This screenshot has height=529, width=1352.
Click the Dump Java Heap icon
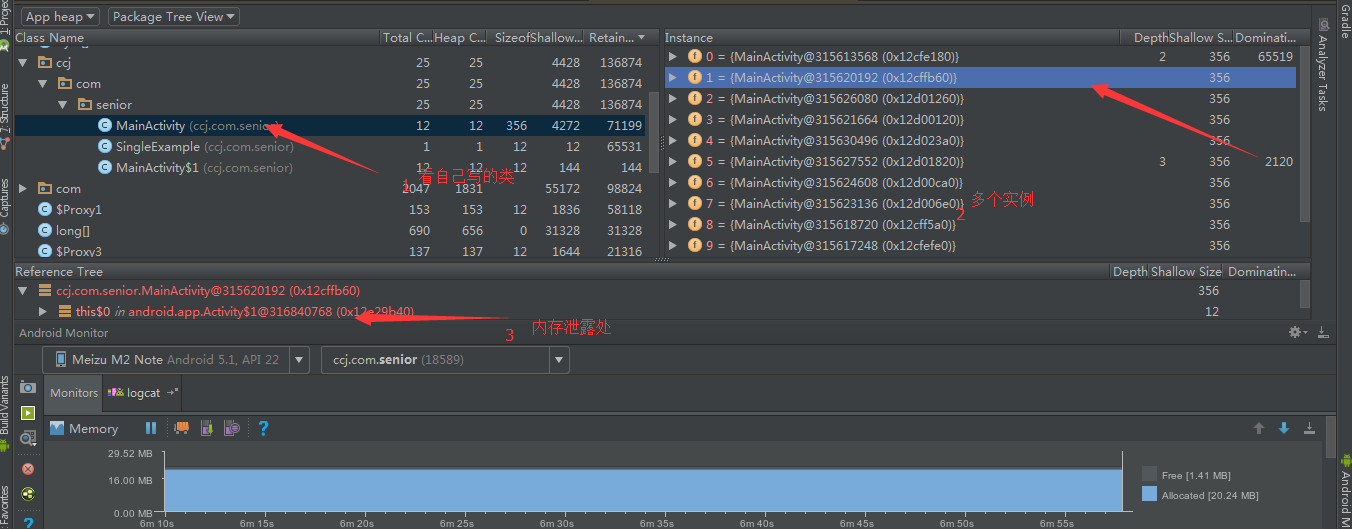click(x=207, y=428)
